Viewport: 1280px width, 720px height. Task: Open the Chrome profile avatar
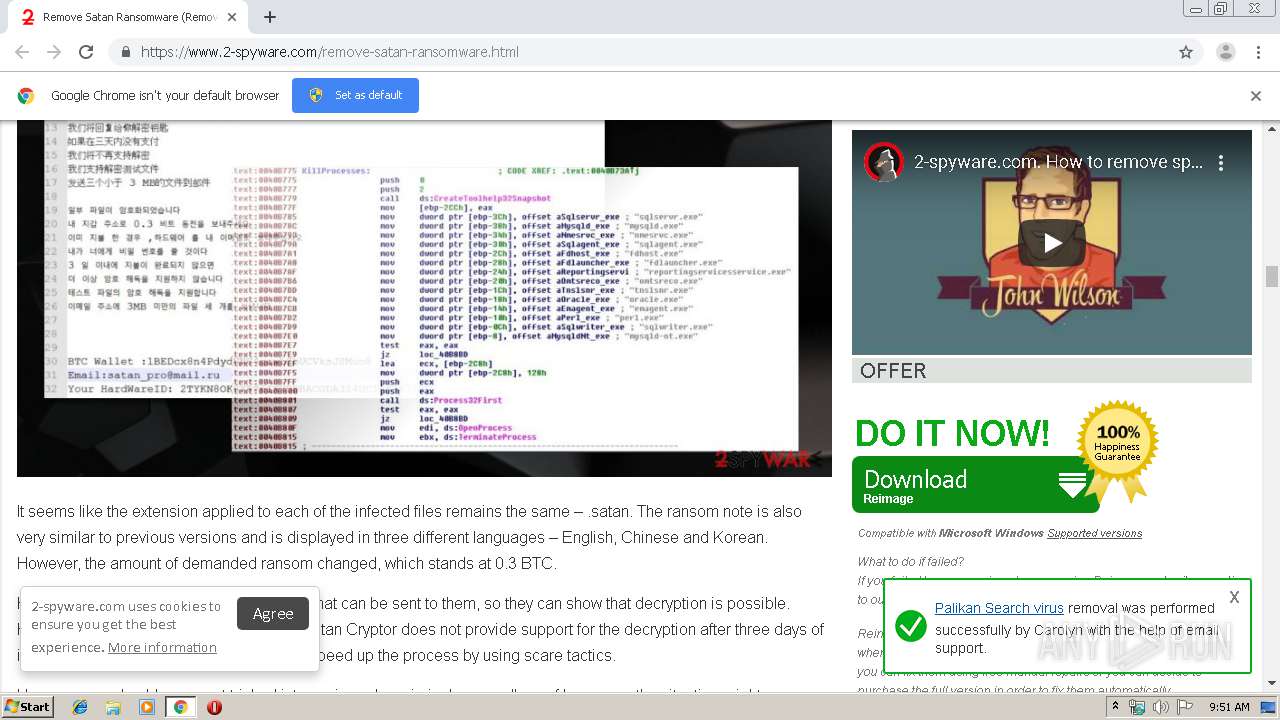pyautogui.click(x=1225, y=52)
